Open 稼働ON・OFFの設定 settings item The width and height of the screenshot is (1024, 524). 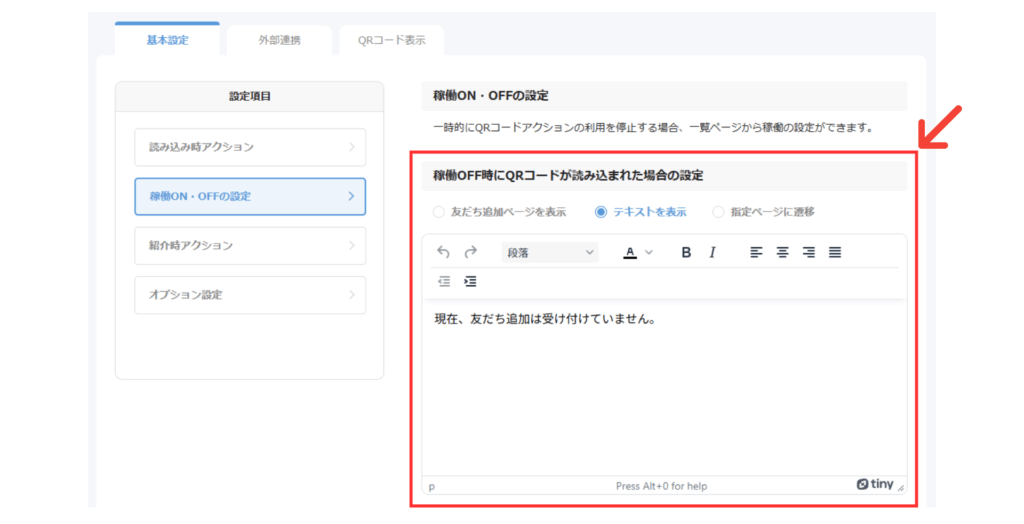click(x=250, y=196)
